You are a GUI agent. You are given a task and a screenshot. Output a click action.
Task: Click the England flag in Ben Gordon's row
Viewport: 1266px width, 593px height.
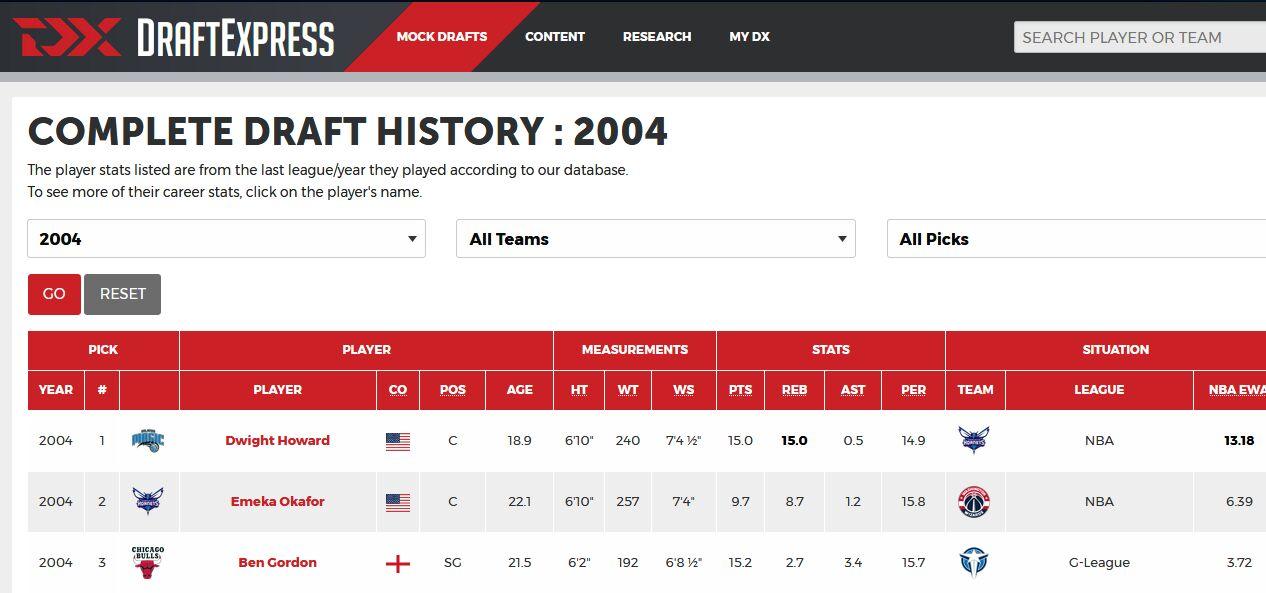point(398,563)
